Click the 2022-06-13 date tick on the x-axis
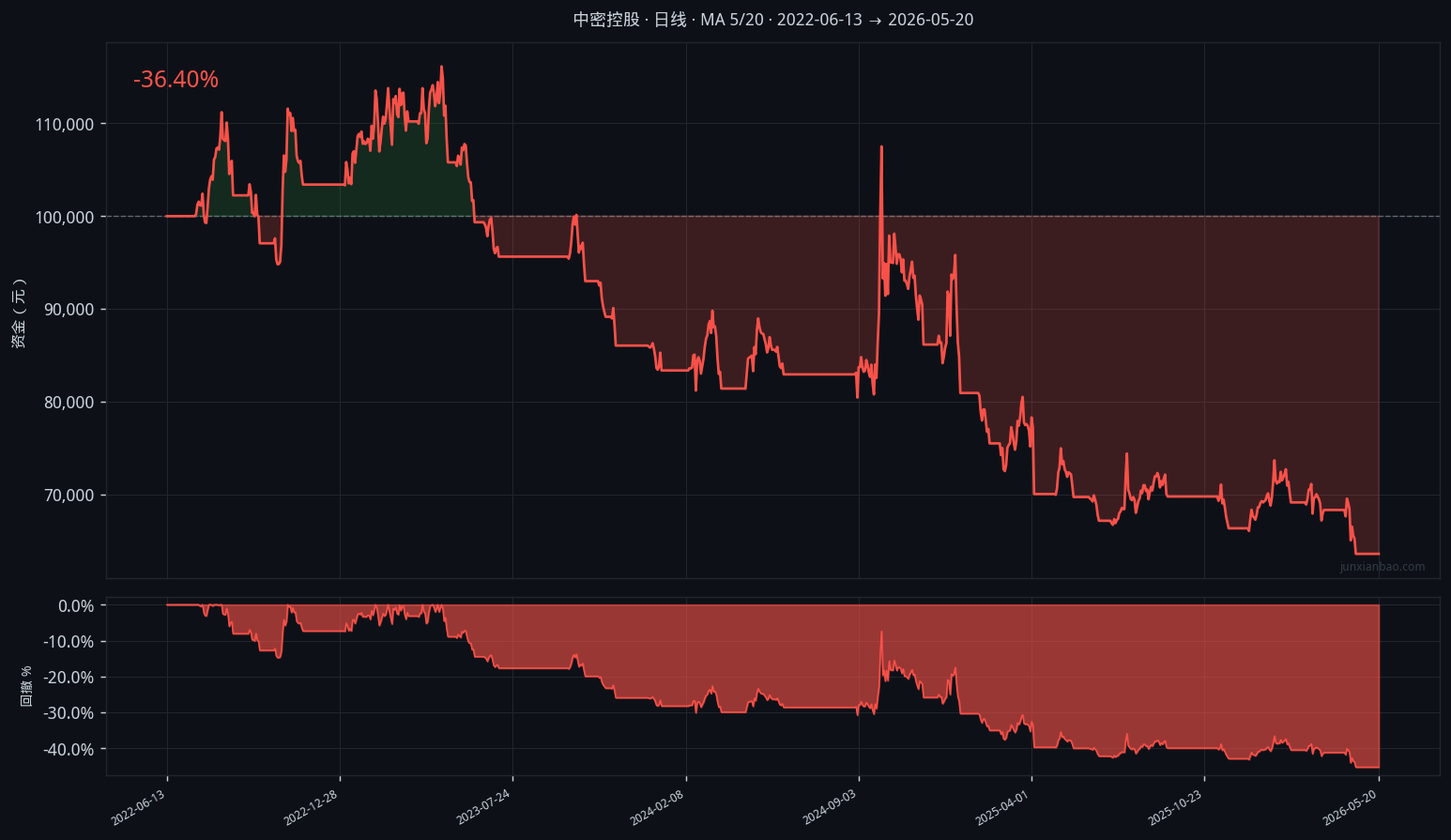Image resolution: width=1451 pixels, height=840 pixels. click(139, 807)
